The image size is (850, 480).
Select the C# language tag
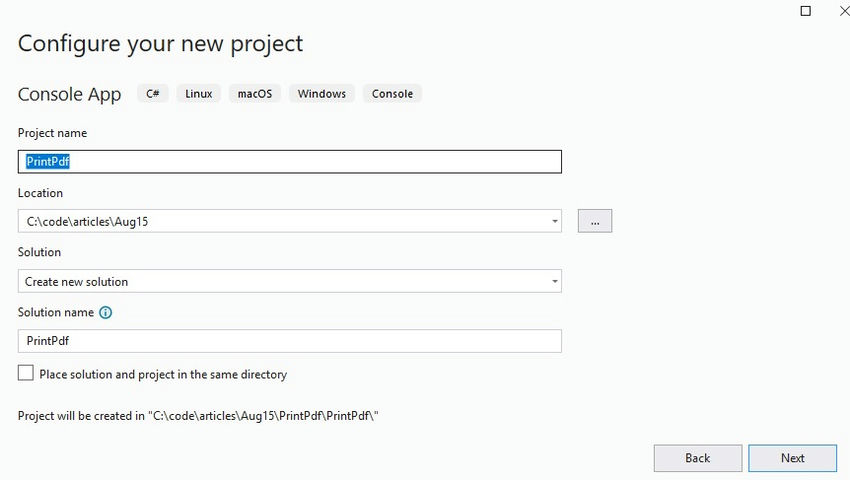153,94
